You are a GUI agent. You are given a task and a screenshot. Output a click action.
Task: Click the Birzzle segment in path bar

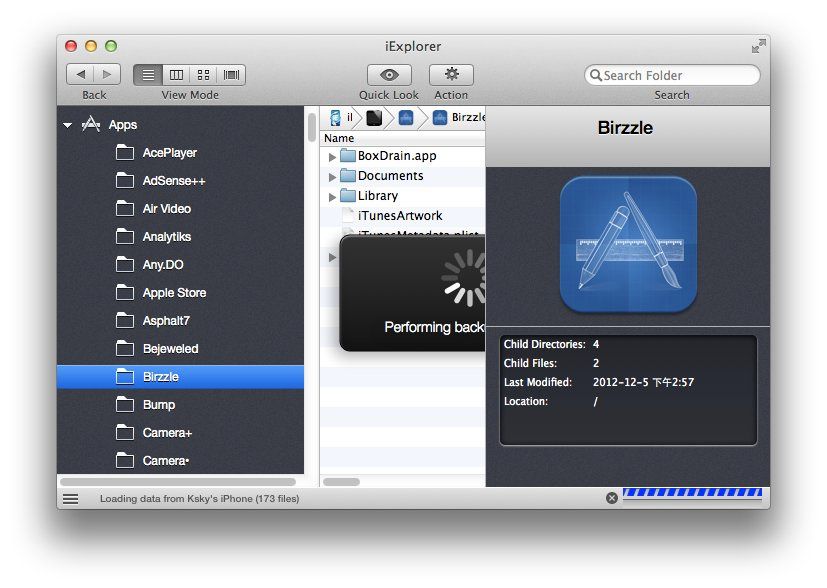point(458,118)
